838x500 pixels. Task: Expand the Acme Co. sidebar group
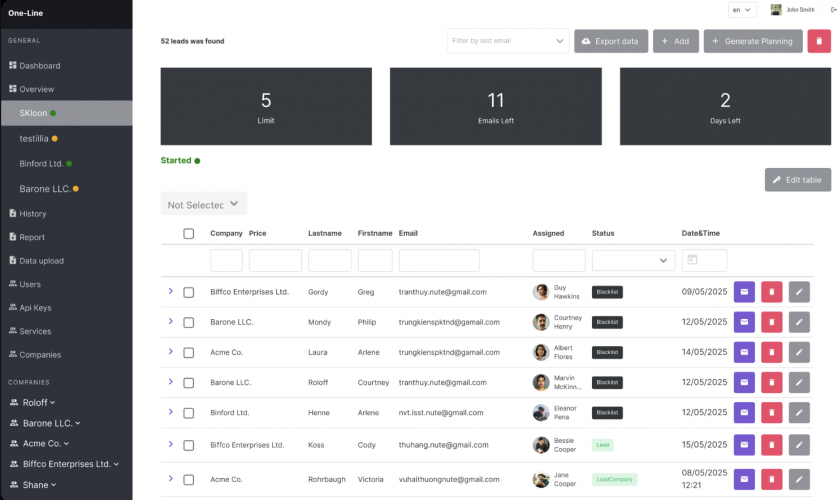click(39, 443)
